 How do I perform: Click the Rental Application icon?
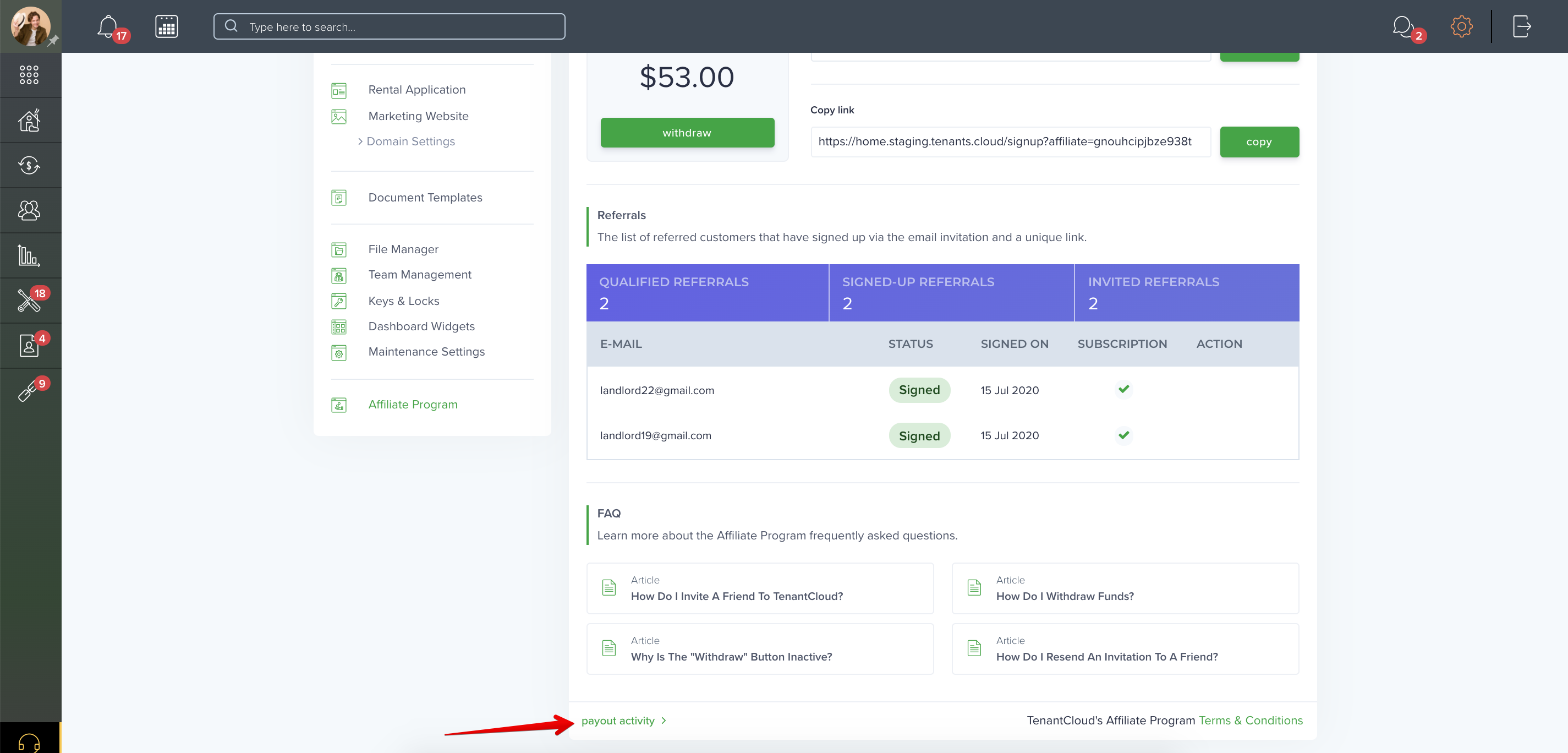[x=339, y=90]
